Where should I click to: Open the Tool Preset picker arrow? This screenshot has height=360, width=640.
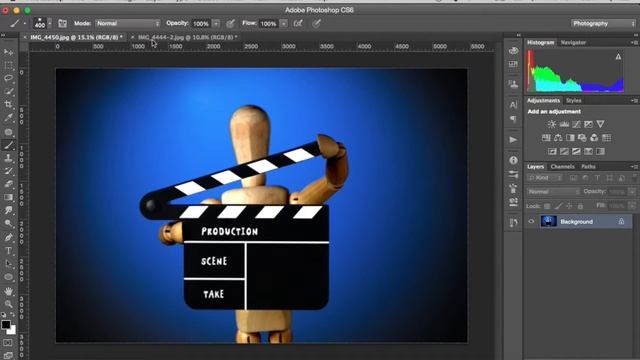point(24,24)
